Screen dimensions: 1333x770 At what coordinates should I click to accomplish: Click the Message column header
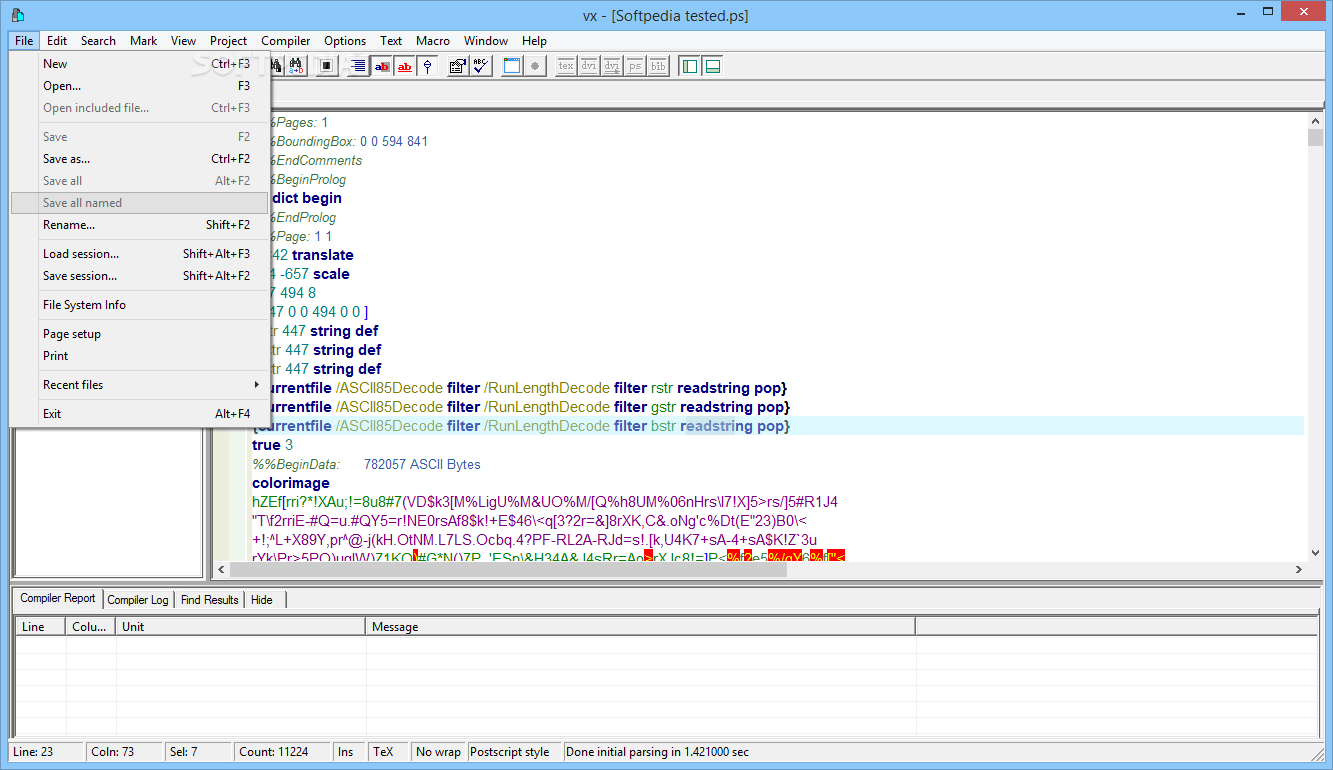pos(640,627)
